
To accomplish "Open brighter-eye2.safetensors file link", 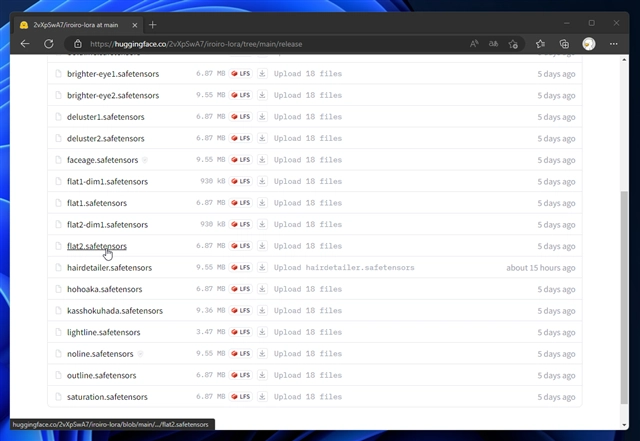I will [x=113, y=96].
